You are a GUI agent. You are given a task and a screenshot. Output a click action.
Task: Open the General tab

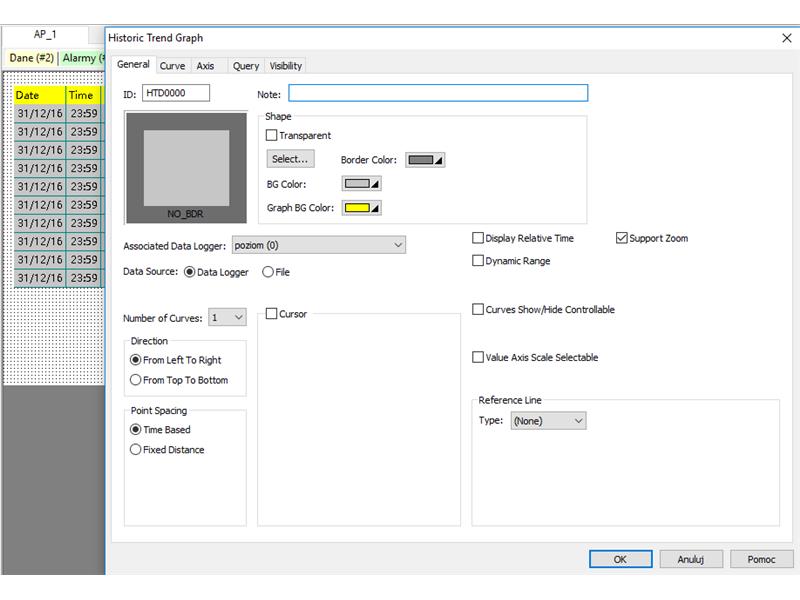[133, 64]
